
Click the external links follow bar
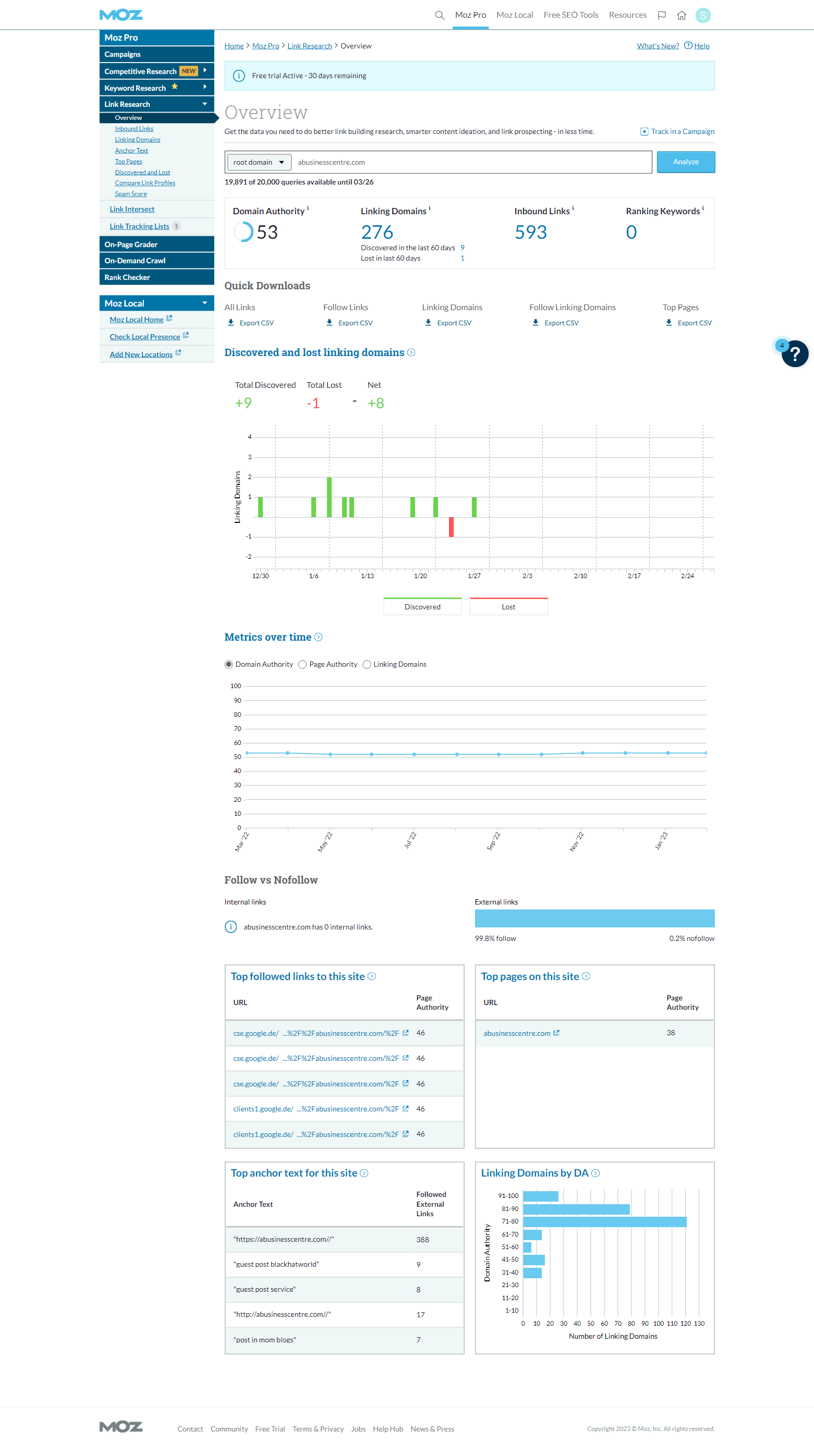click(x=594, y=918)
